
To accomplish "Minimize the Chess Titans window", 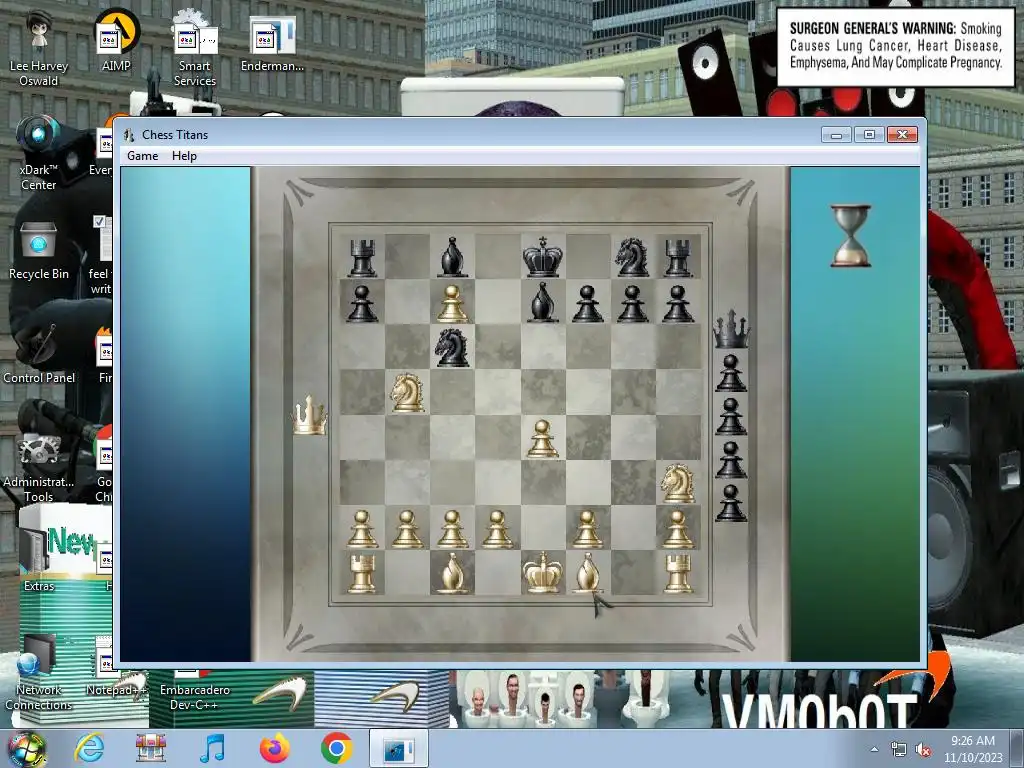I will (x=837, y=134).
